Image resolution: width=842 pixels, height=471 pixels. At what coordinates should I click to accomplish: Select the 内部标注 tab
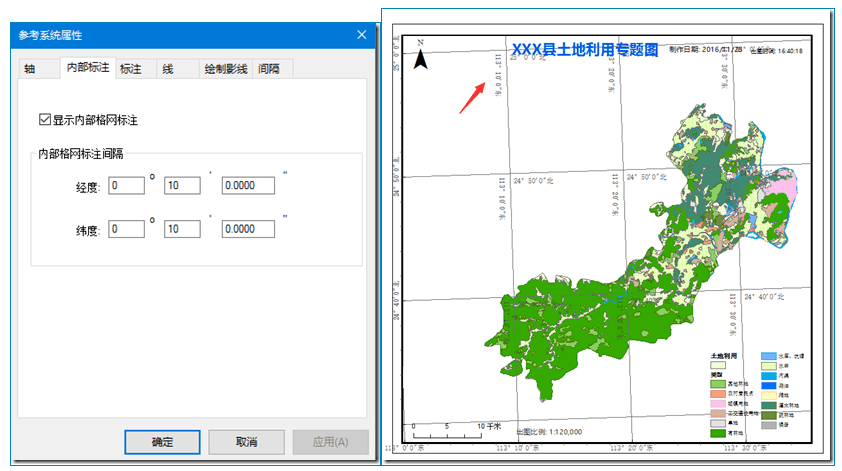[88, 68]
